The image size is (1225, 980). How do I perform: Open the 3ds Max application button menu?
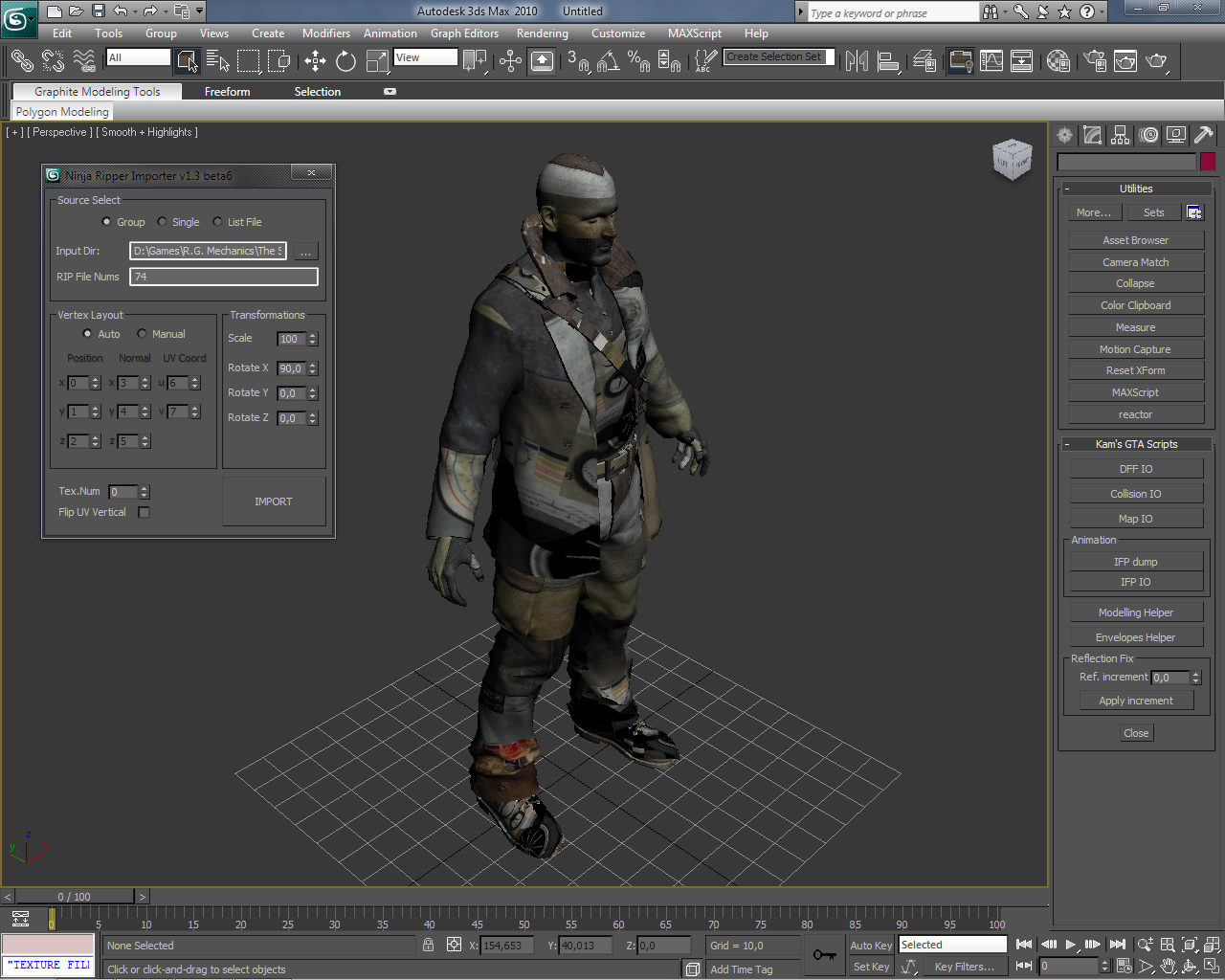(x=17, y=17)
